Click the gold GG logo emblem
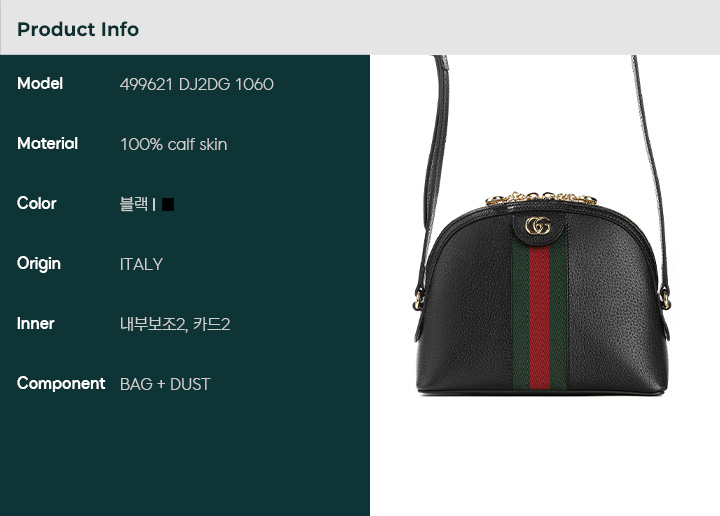Viewport: 720px width, 516px height. click(538, 226)
